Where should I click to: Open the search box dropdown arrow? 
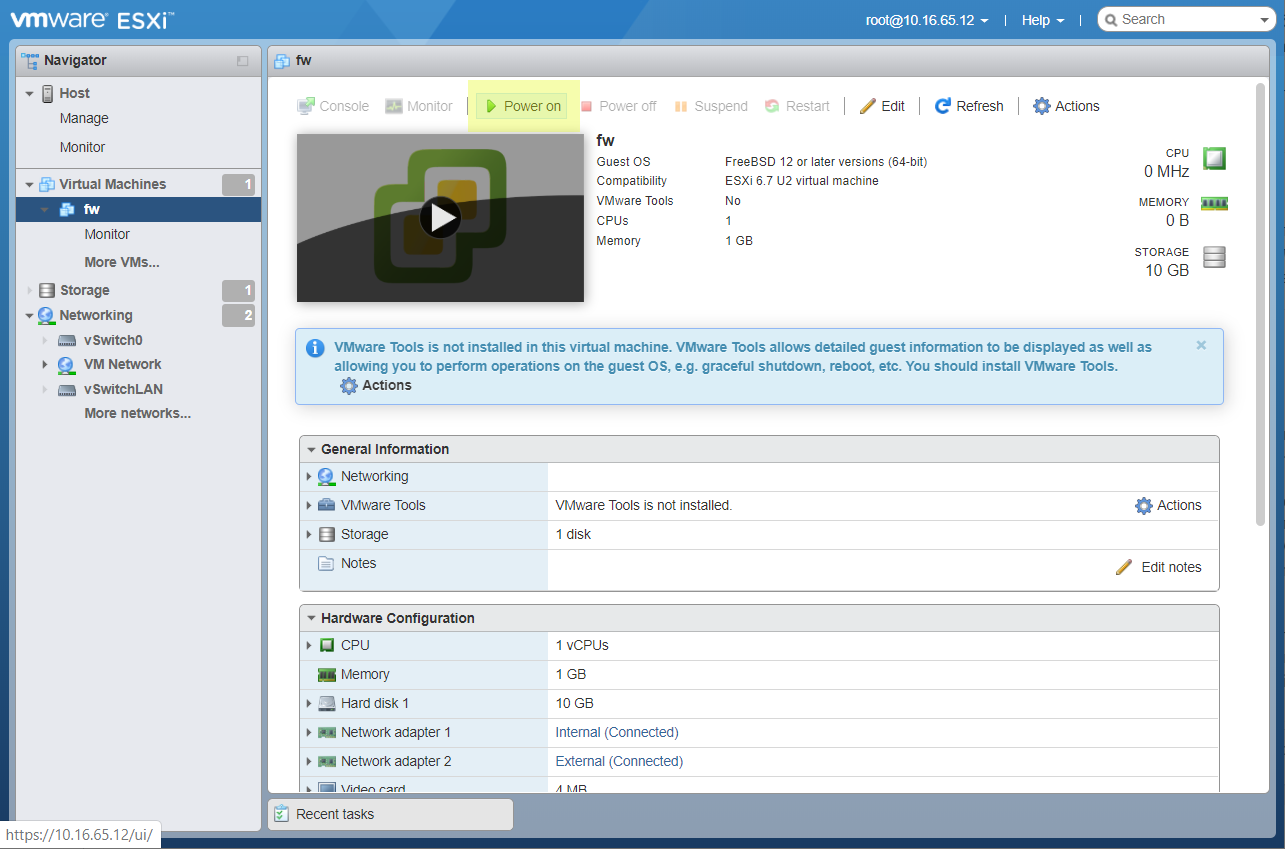[x=1266, y=20]
